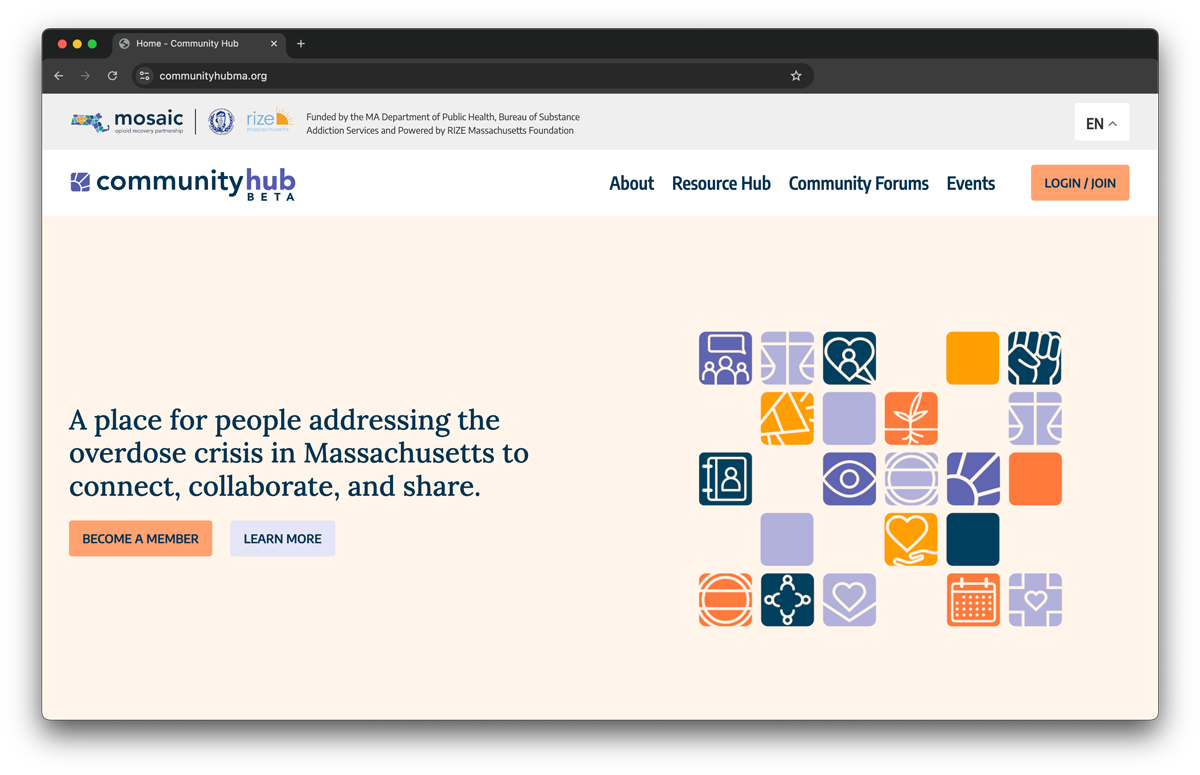Open Community Forums in navigation
This screenshot has width=1200, height=775.
click(x=858, y=184)
